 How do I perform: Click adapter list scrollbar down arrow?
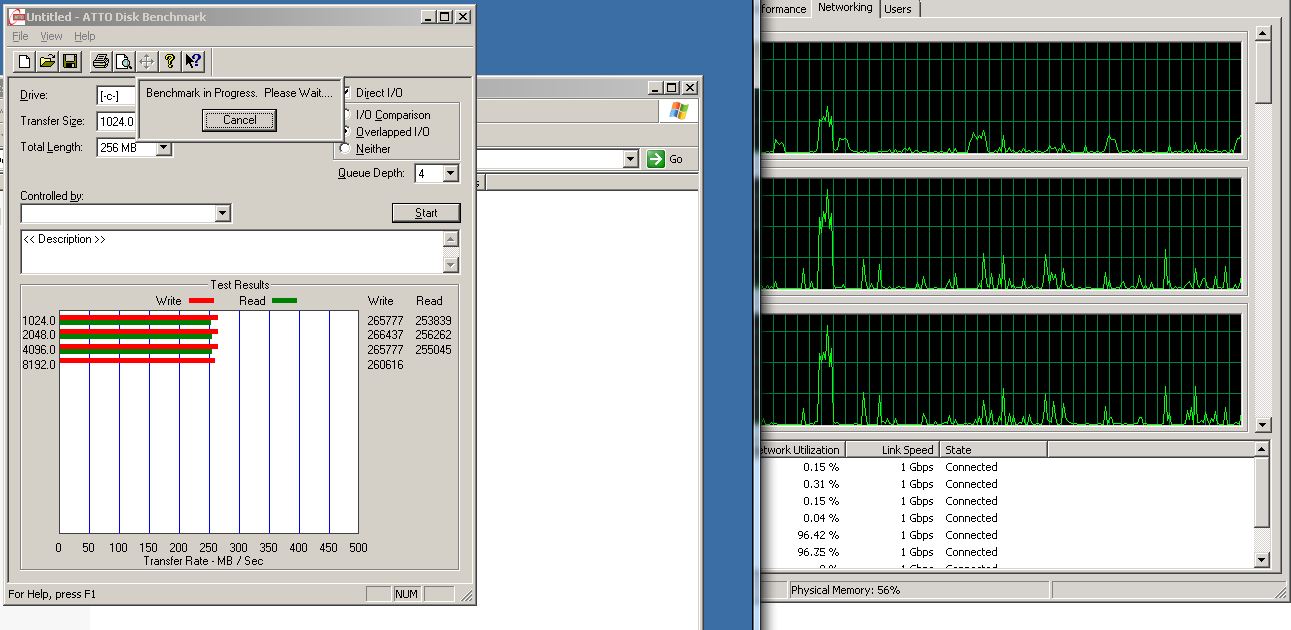point(1262,560)
